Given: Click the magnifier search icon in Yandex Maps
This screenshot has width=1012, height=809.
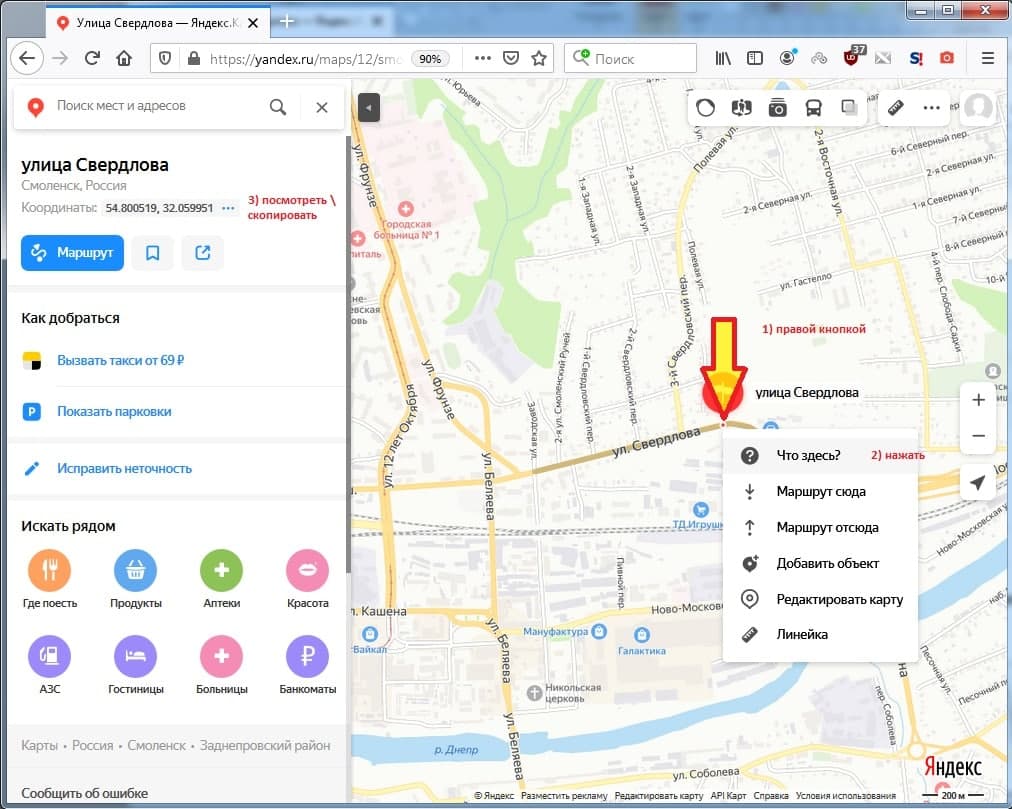Looking at the screenshot, I should (278, 107).
